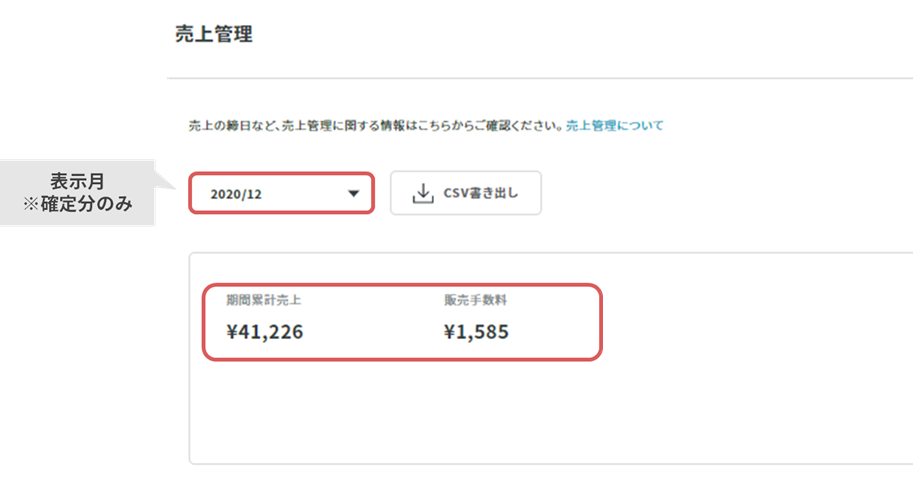Select the ¥1,585 sales fee amount
Screen dimensions: 913x494
point(476,331)
